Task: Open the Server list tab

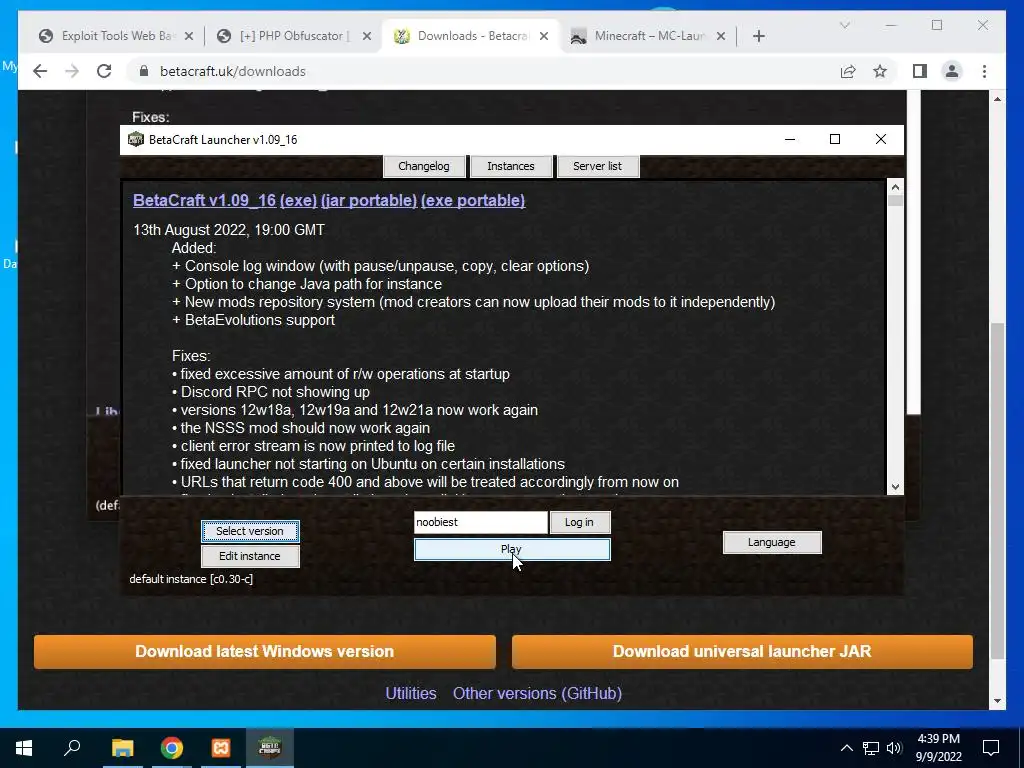Action: click(x=598, y=166)
